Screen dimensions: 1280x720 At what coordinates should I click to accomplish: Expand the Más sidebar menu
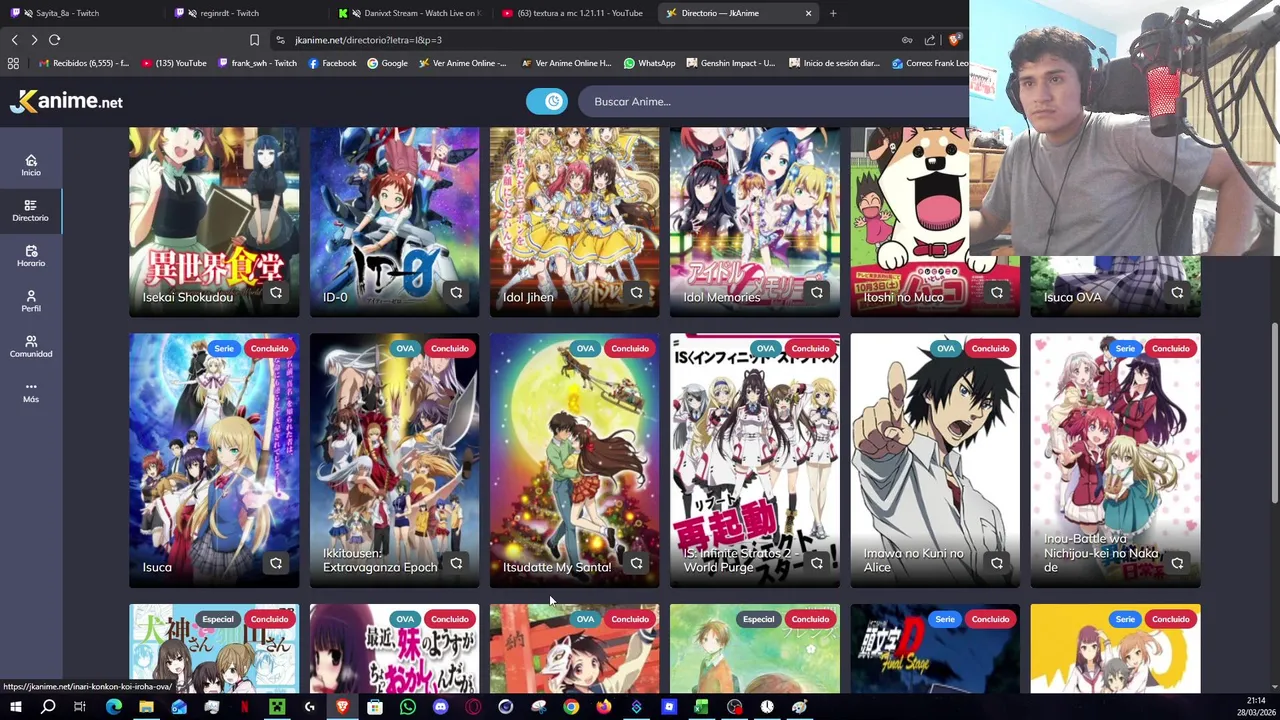(x=31, y=392)
